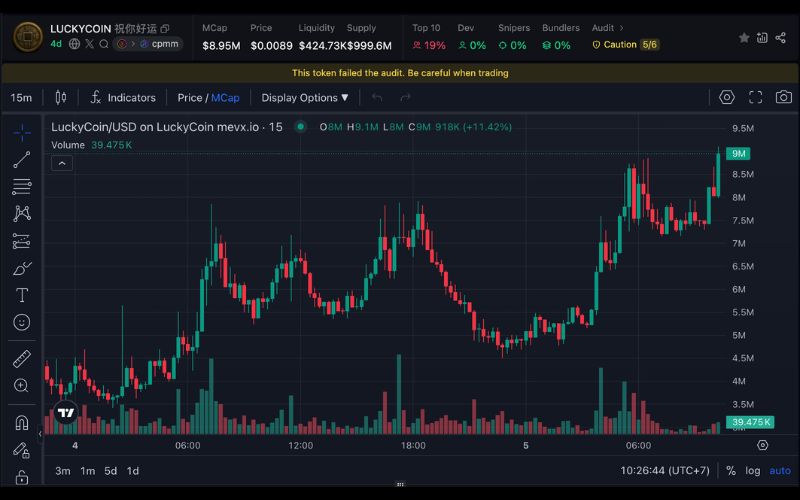Click the Price value $0.0089
The height and width of the screenshot is (500, 800).
pos(271,45)
